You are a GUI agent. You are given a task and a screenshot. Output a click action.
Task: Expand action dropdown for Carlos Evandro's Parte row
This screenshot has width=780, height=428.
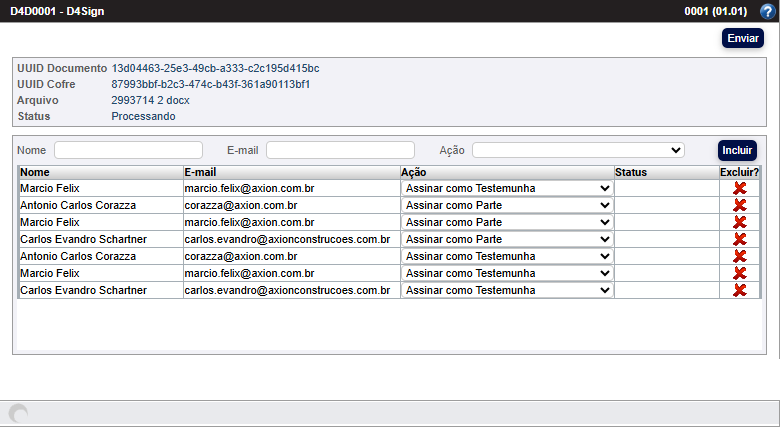507,239
